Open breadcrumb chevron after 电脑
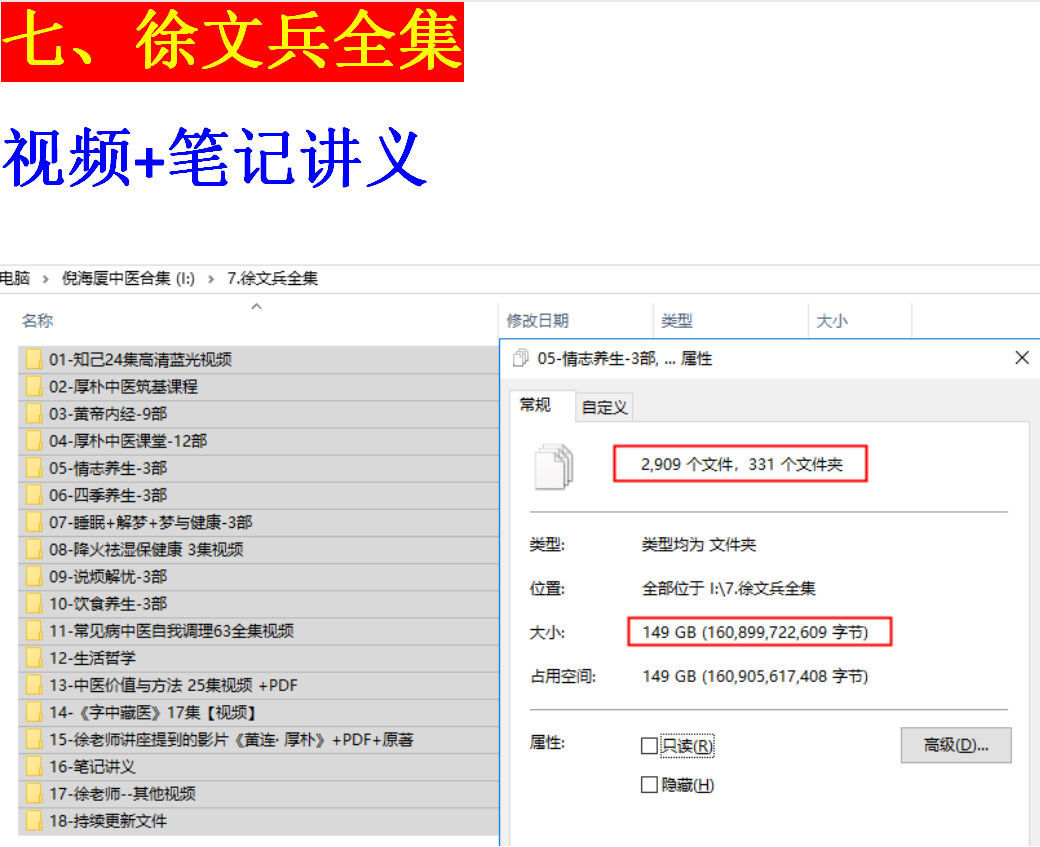The height and width of the screenshot is (847, 1040). point(46,279)
